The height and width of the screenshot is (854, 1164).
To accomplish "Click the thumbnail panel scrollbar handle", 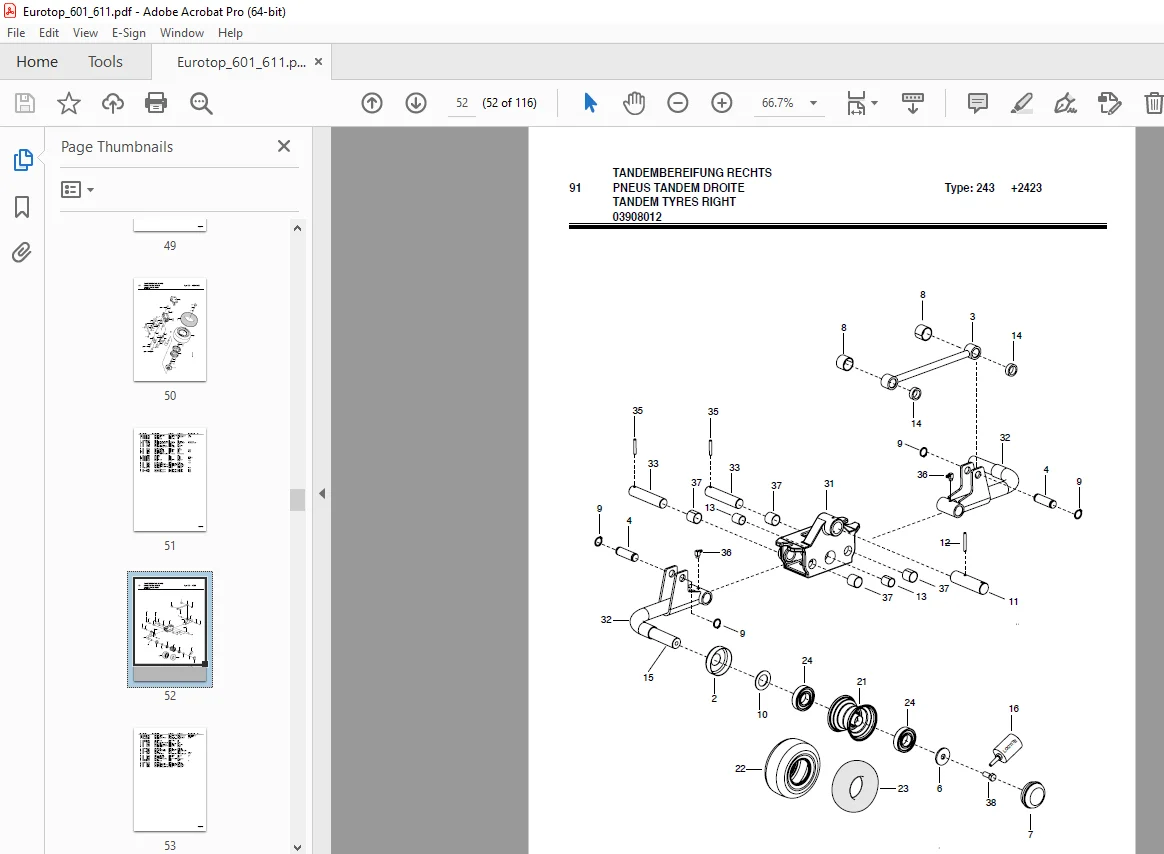I will coord(297,500).
